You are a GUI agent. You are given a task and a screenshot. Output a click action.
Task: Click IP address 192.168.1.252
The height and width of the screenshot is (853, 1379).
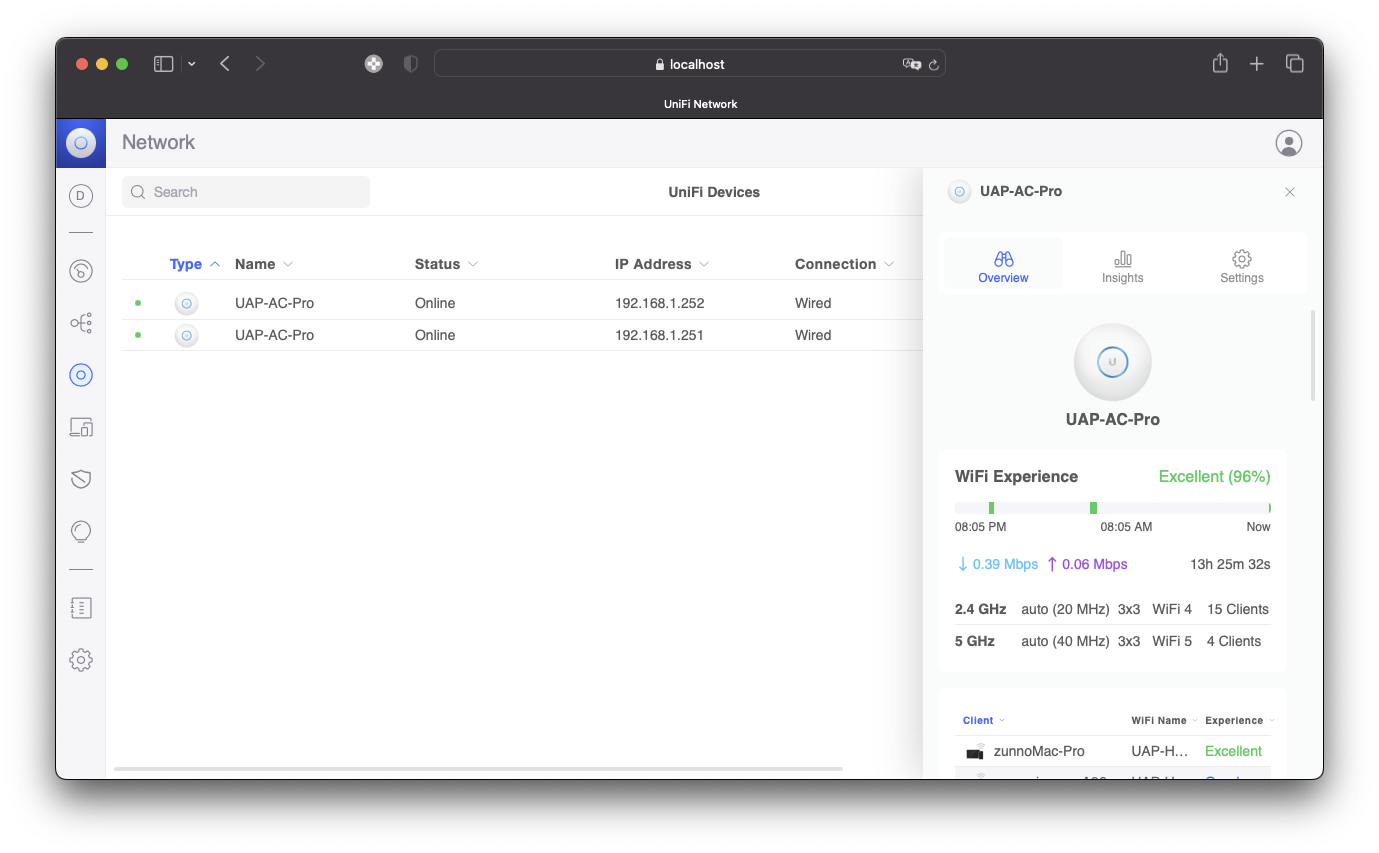click(x=659, y=303)
